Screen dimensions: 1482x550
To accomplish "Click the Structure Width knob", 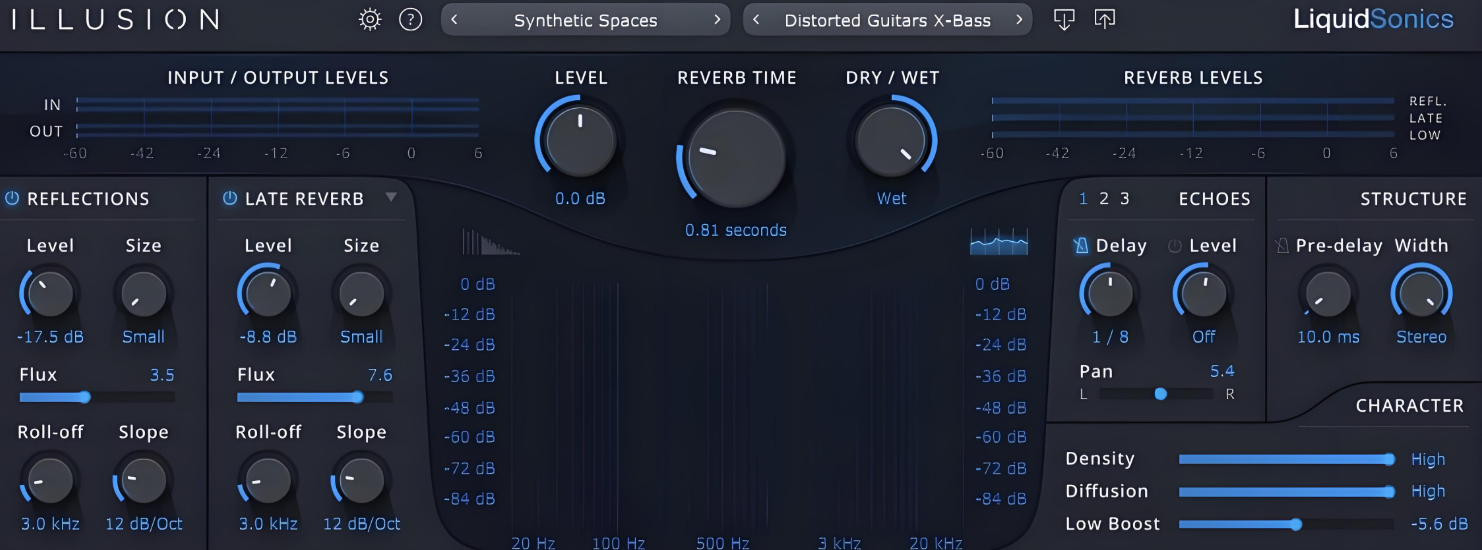I will click(x=1421, y=294).
